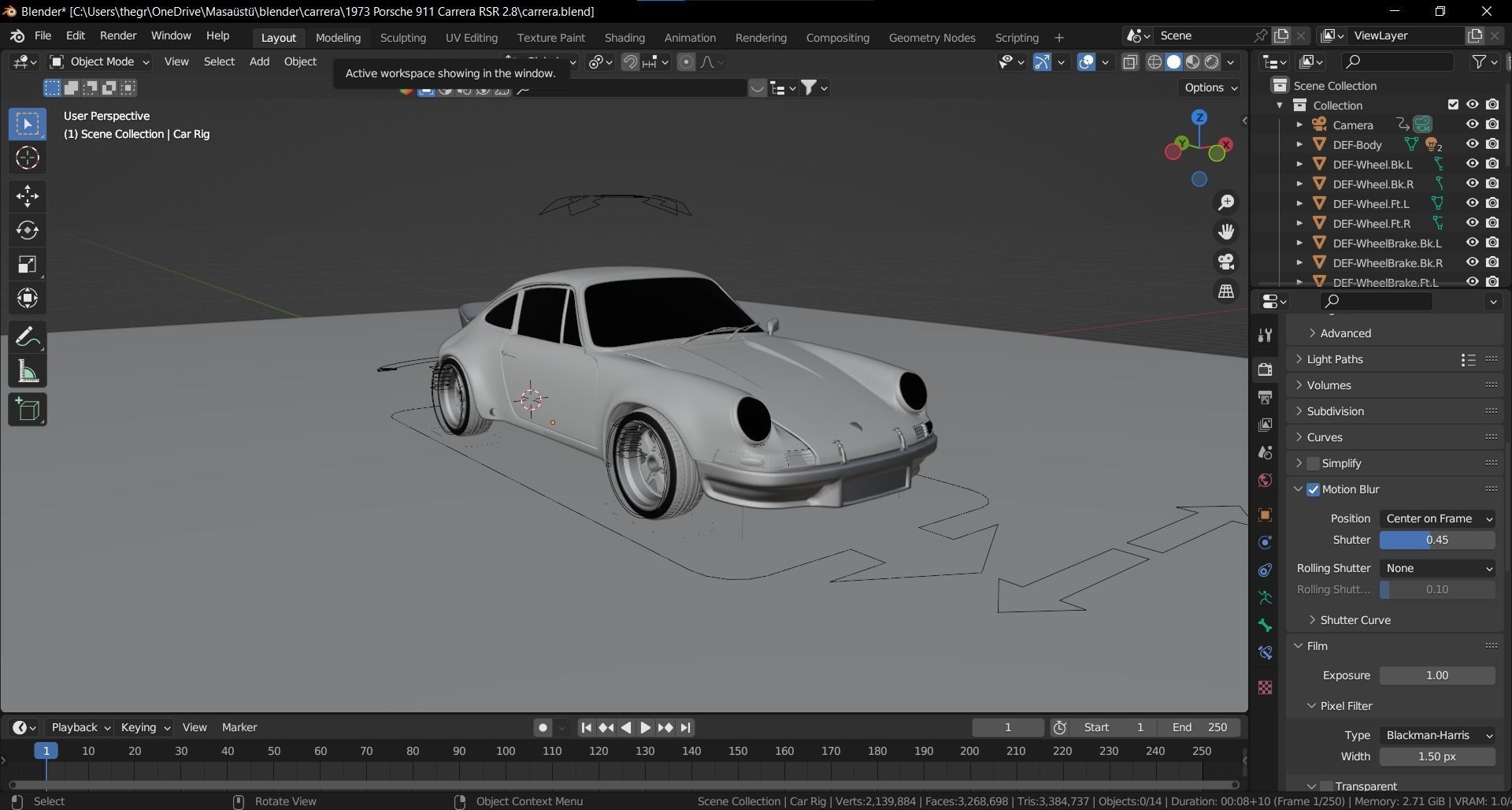Jump to the timeline start frame

point(586,728)
